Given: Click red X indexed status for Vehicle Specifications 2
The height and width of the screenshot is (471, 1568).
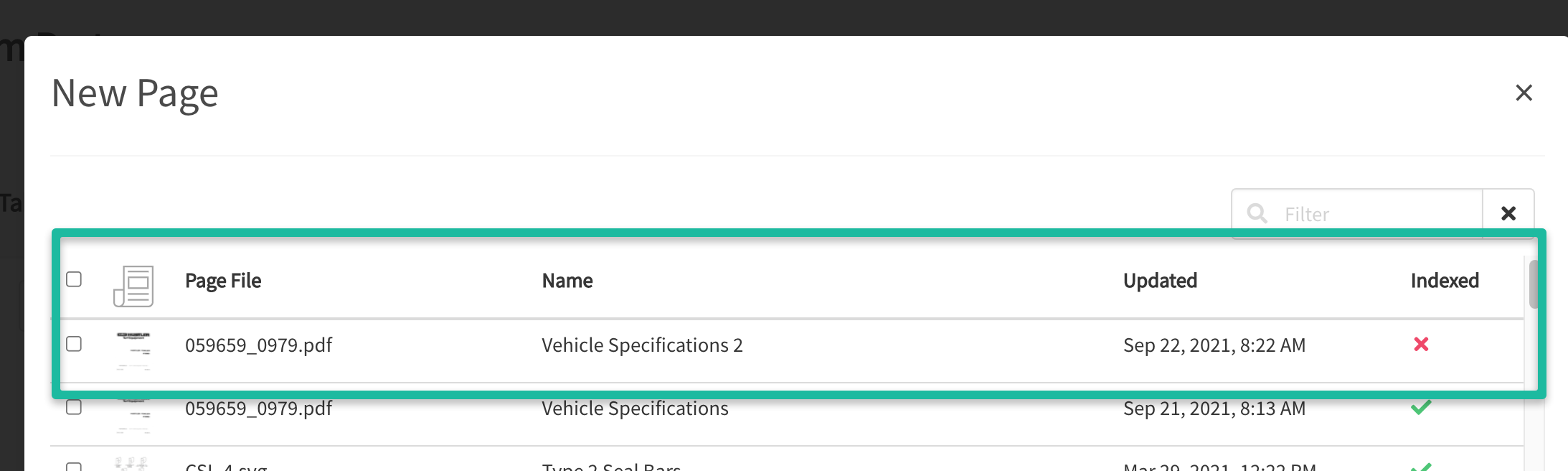Looking at the screenshot, I should click(x=1421, y=345).
